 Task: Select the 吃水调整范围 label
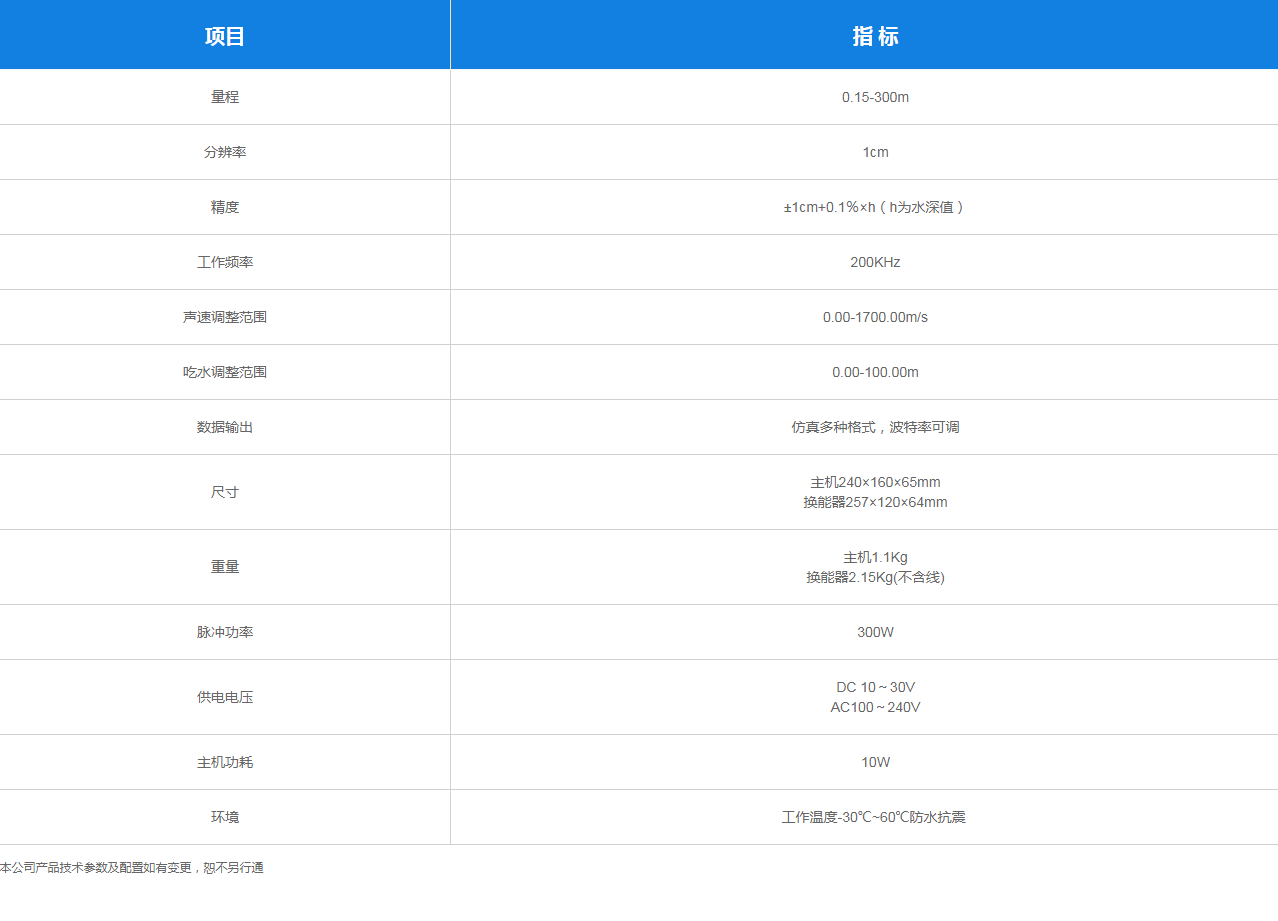click(x=225, y=372)
